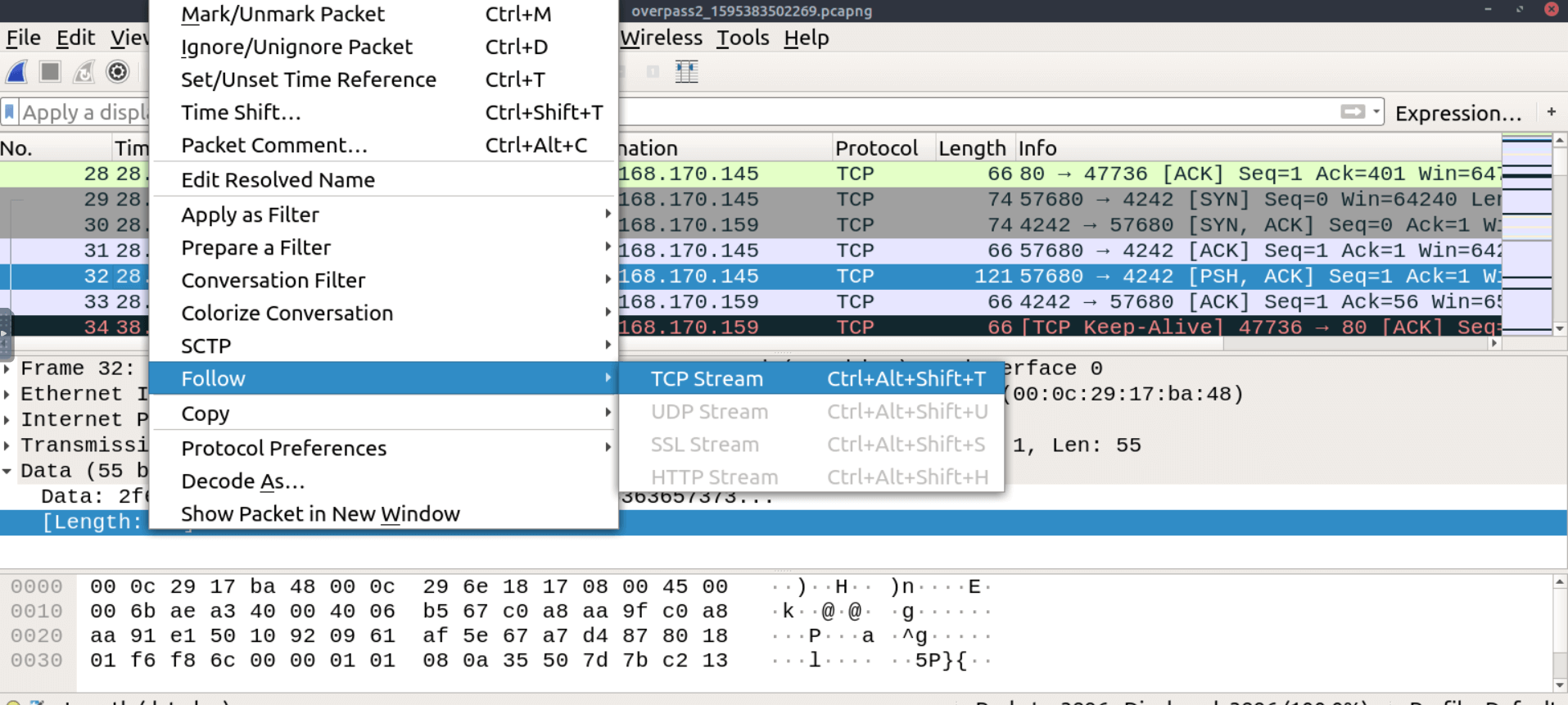Click the blue shark fin start capture icon

pos(17,72)
